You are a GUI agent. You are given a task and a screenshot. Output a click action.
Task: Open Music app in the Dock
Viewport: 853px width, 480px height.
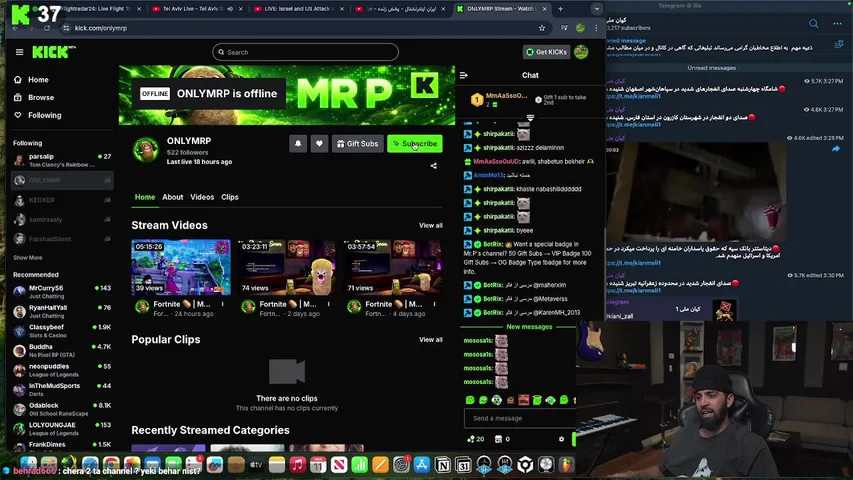(x=297, y=465)
